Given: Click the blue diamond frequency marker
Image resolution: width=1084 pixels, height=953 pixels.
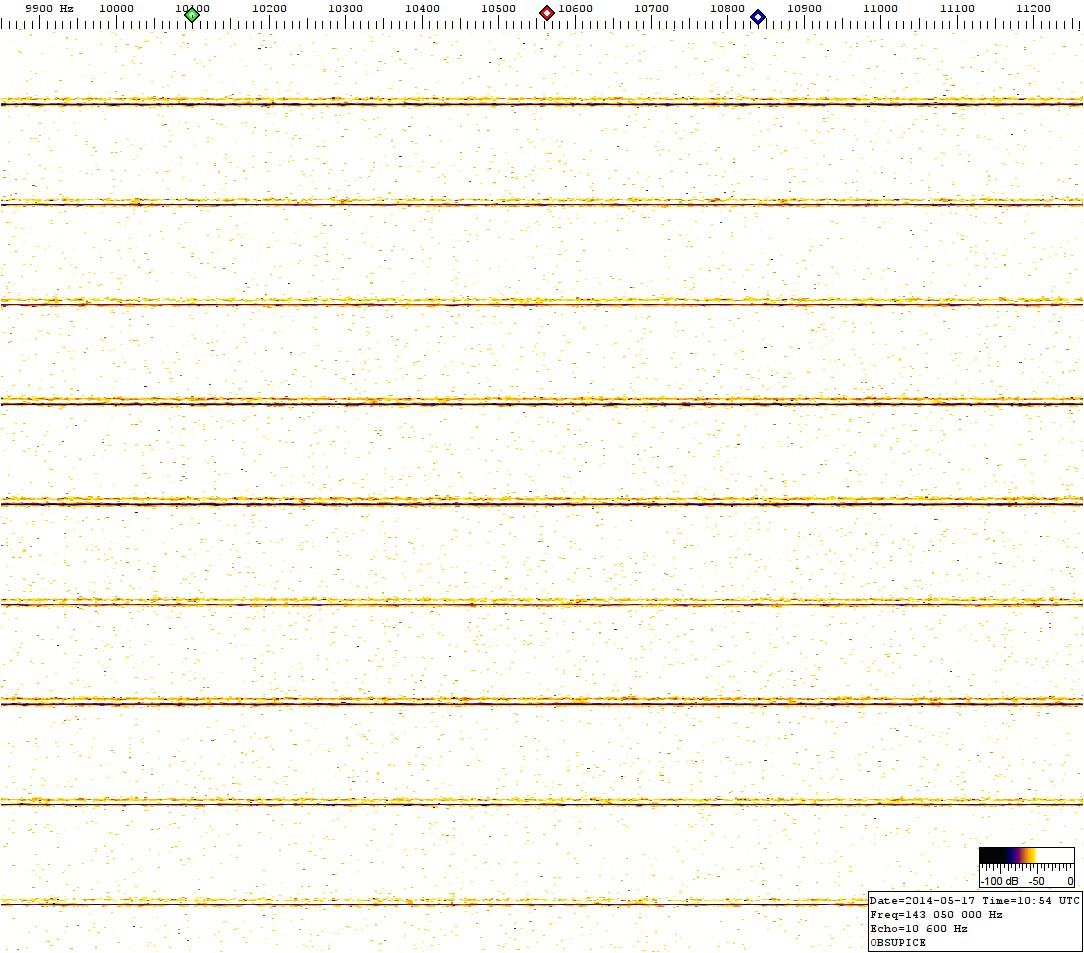Looking at the screenshot, I should [758, 17].
